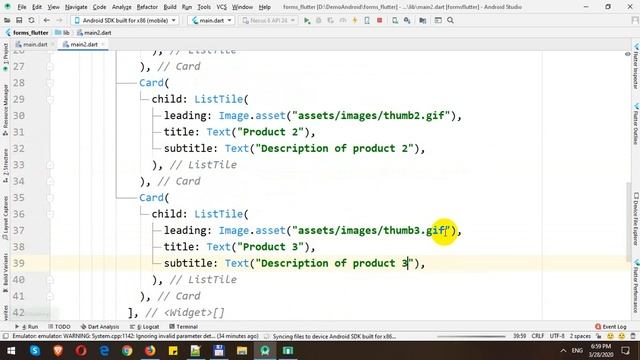This screenshot has width=640, height=360.
Task: Open the Layout Captures side panel
Action: pyautogui.click(x=5, y=218)
